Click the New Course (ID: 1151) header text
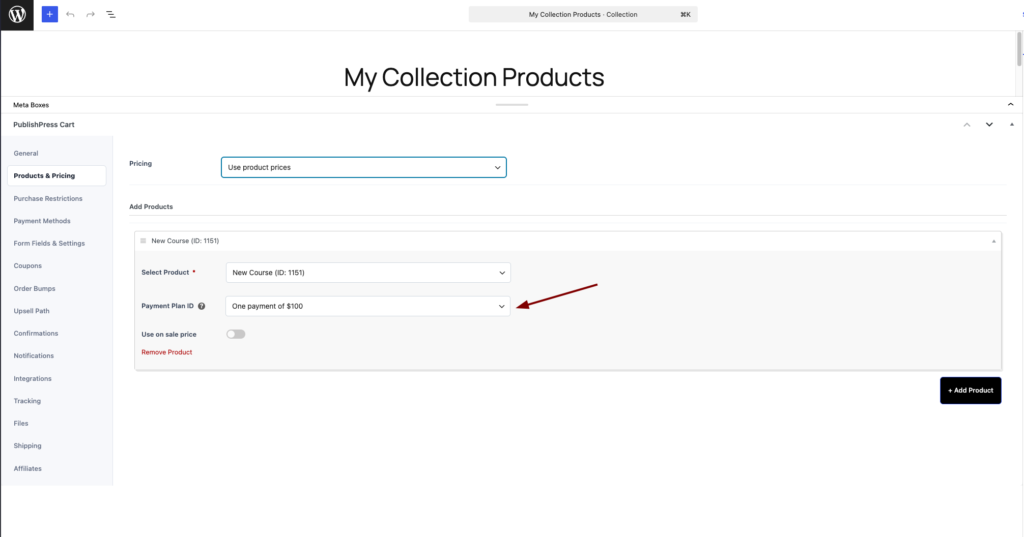This screenshot has width=1024, height=537. [x=185, y=240]
